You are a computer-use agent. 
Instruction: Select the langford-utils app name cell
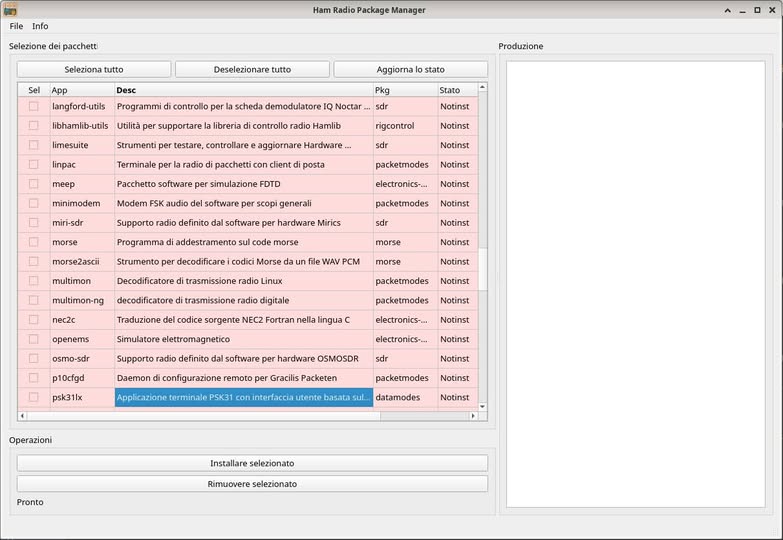point(82,106)
